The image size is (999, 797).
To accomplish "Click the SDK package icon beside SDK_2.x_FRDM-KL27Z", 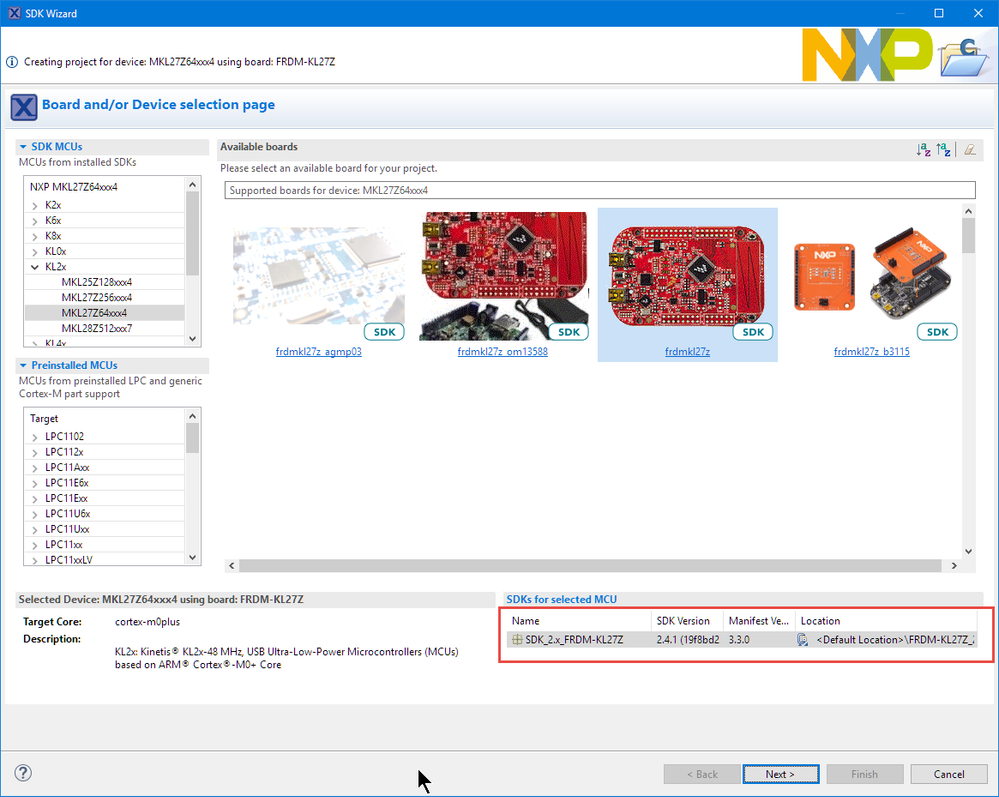I will (517, 640).
